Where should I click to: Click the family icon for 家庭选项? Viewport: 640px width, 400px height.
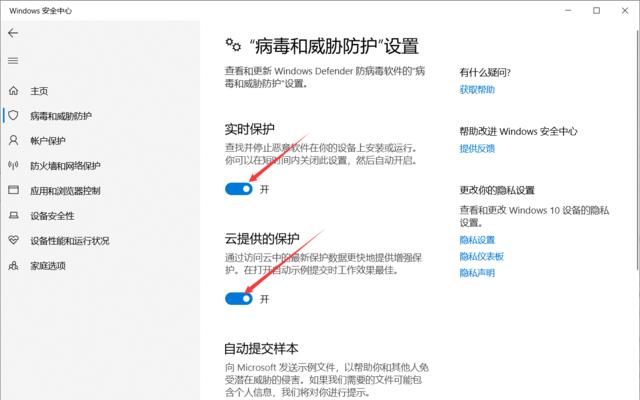click(x=13, y=266)
